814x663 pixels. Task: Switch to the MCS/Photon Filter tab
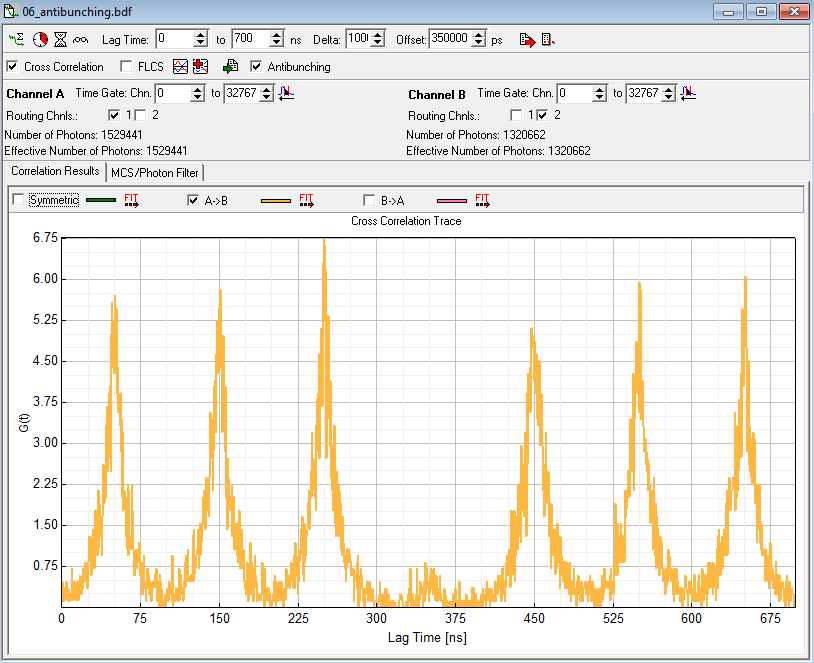click(155, 172)
